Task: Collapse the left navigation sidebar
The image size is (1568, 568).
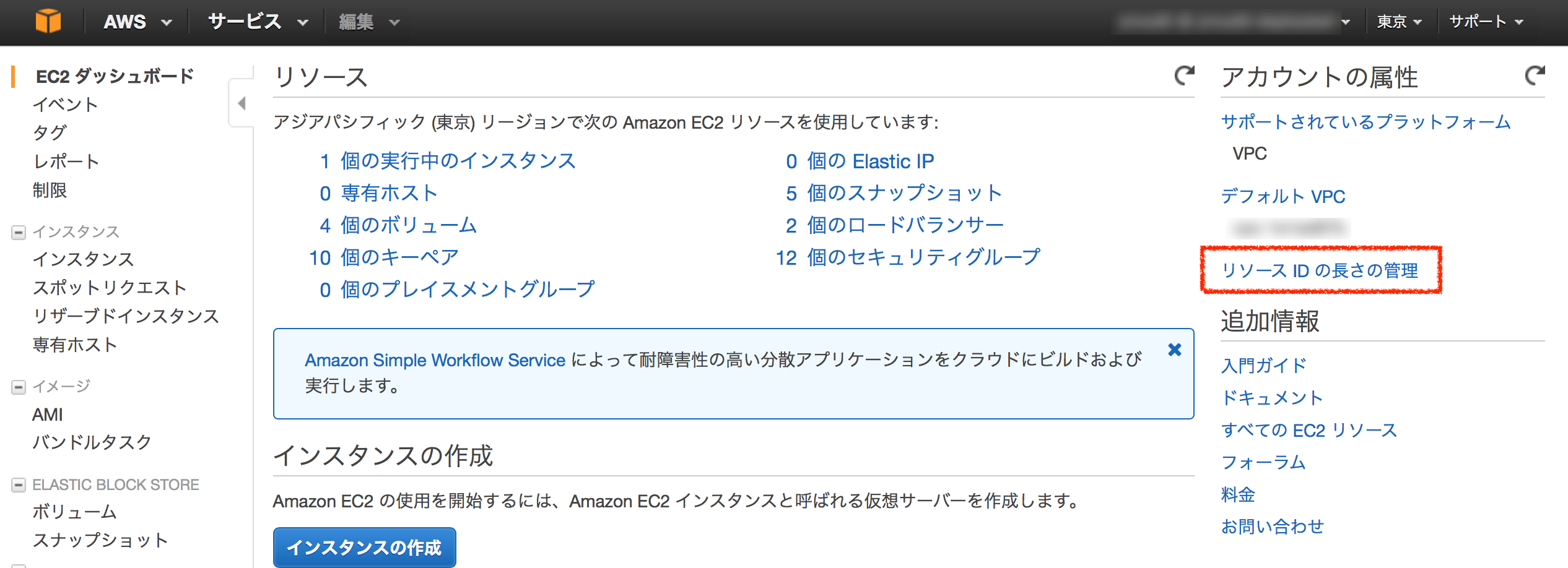Action: click(242, 103)
